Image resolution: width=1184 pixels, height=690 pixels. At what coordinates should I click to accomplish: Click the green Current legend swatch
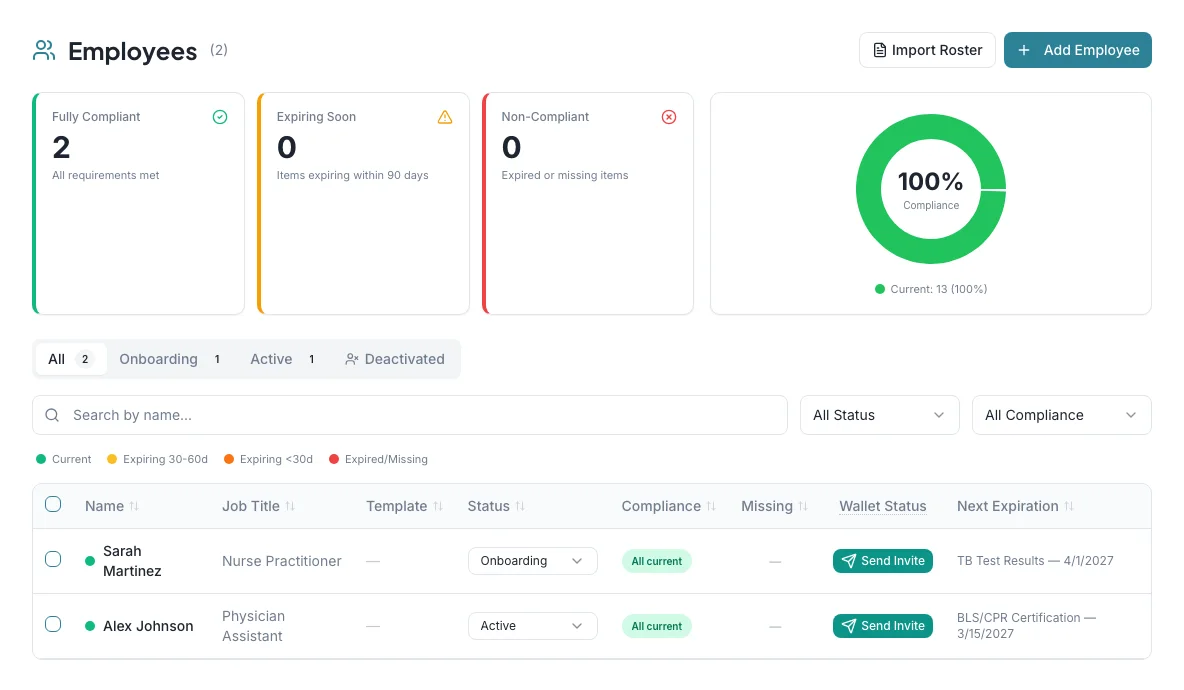point(880,289)
